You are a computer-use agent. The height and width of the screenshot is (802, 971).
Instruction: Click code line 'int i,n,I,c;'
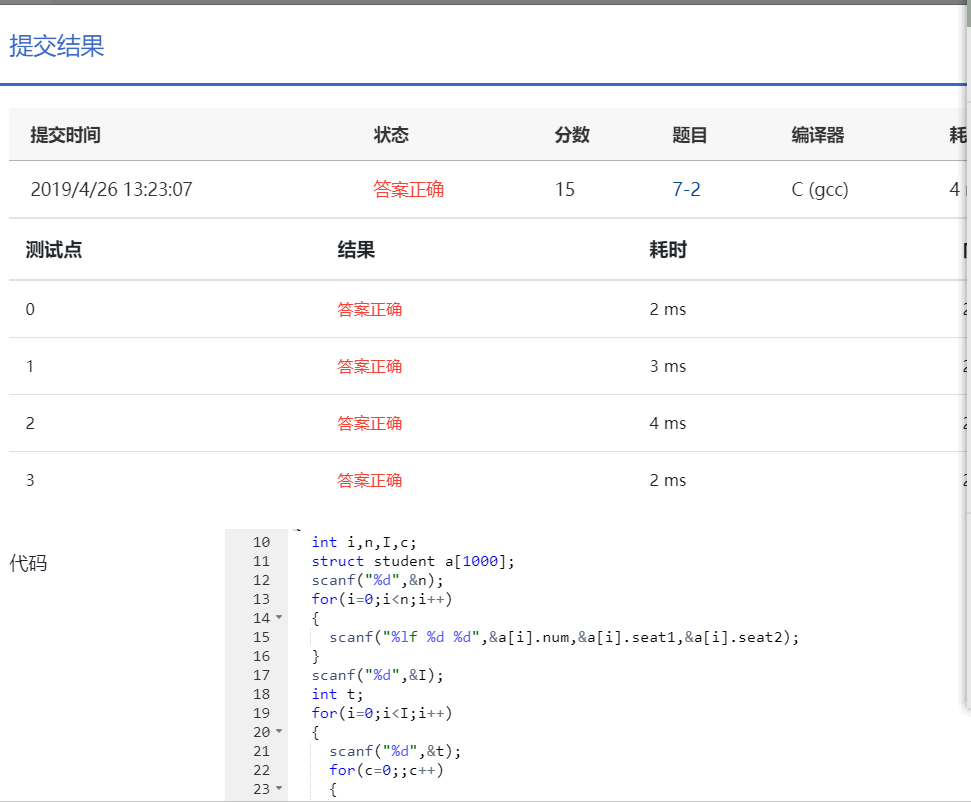click(364, 542)
